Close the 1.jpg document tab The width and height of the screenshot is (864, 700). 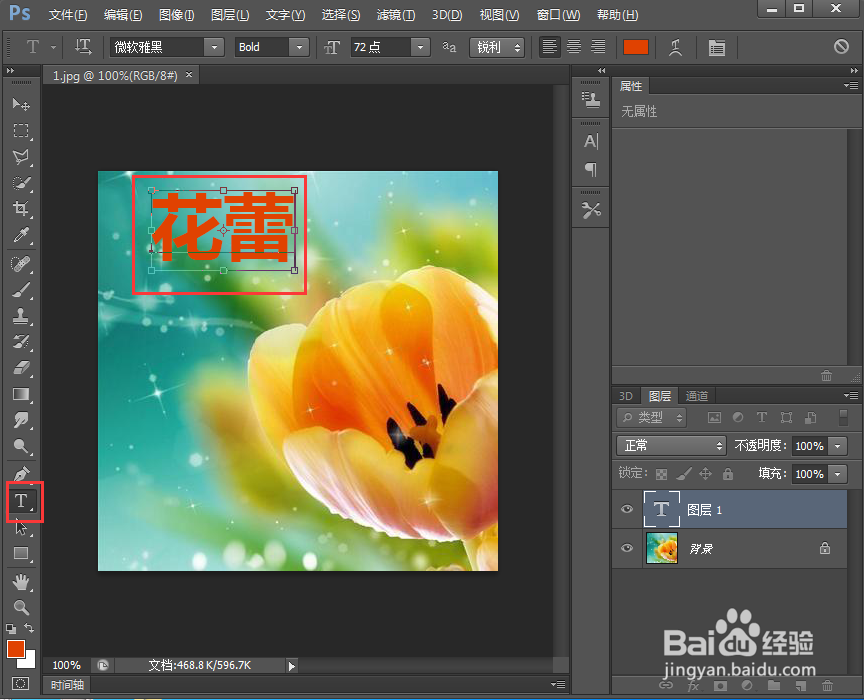(x=189, y=74)
